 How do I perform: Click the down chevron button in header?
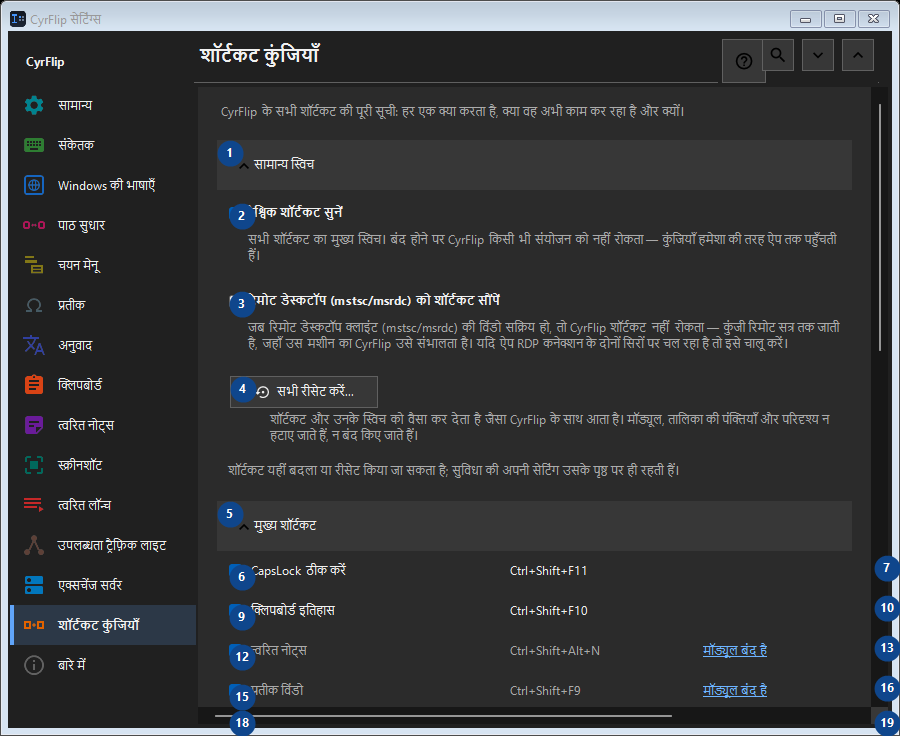tap(818, 55)
